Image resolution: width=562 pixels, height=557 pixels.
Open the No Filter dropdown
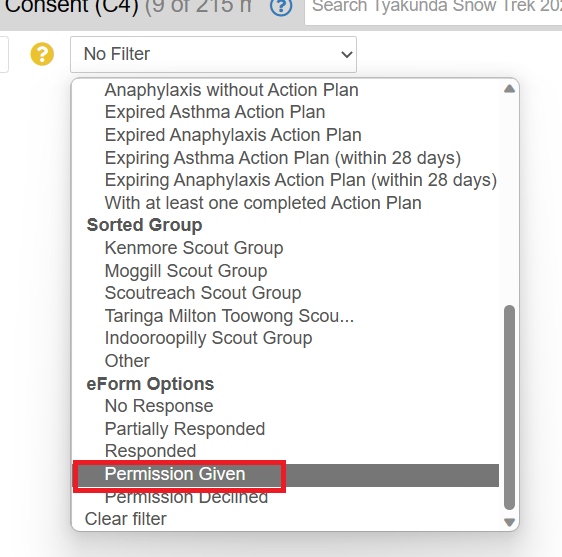pyautogui.click(x=213, y=54)
